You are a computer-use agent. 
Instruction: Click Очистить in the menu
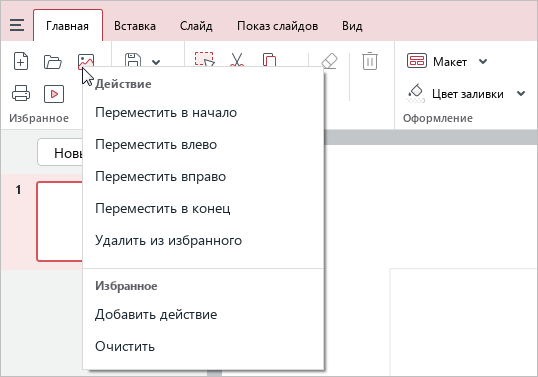203,346
